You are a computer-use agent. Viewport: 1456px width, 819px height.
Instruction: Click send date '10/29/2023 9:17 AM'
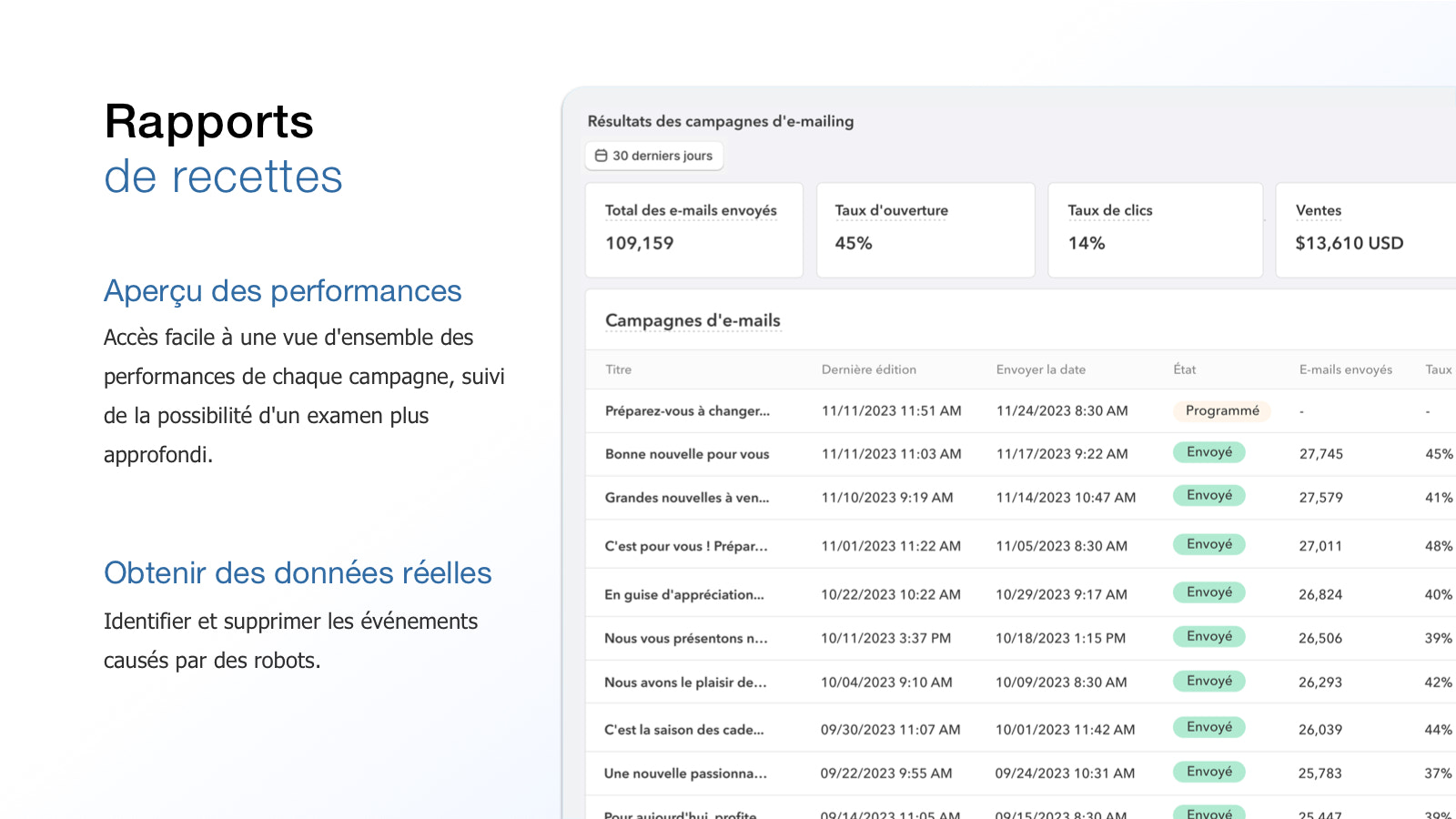1061,594
